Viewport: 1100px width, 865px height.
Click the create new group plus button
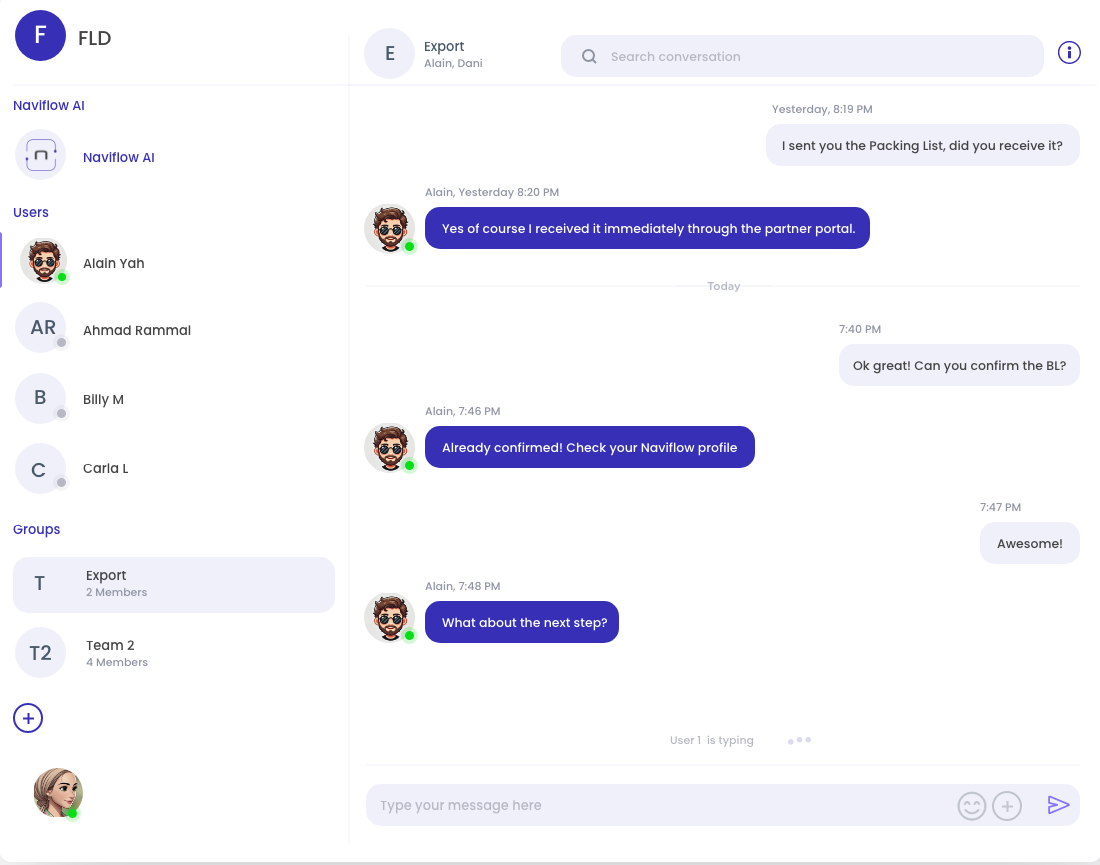click(x=28, y=718)
